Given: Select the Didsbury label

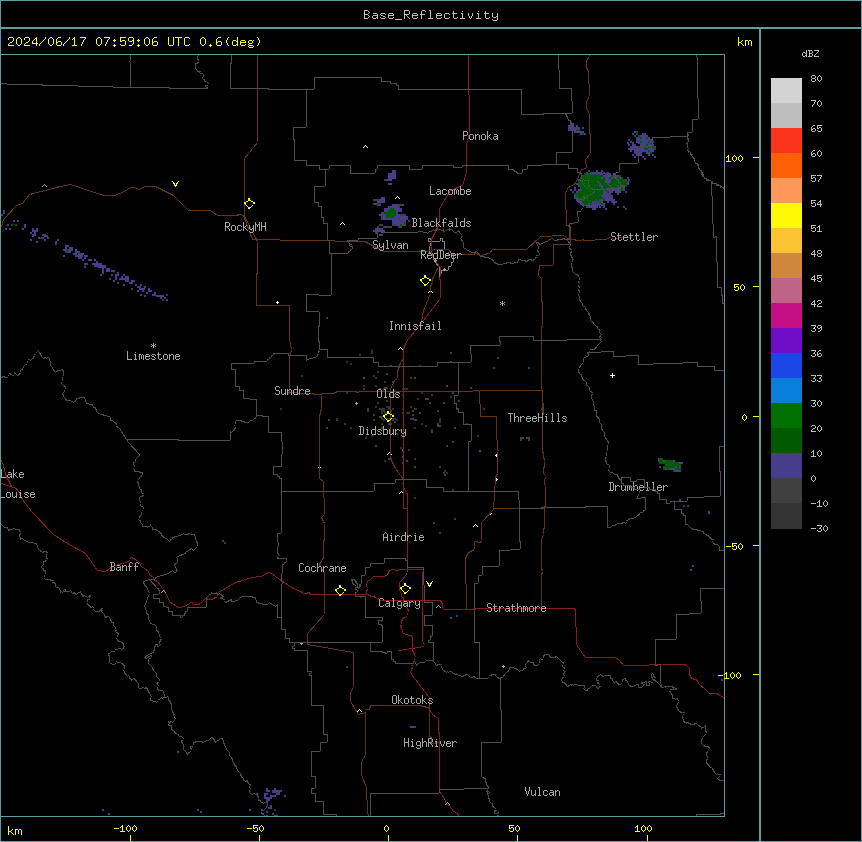Looking at the screenshot, I should [383, 431].
